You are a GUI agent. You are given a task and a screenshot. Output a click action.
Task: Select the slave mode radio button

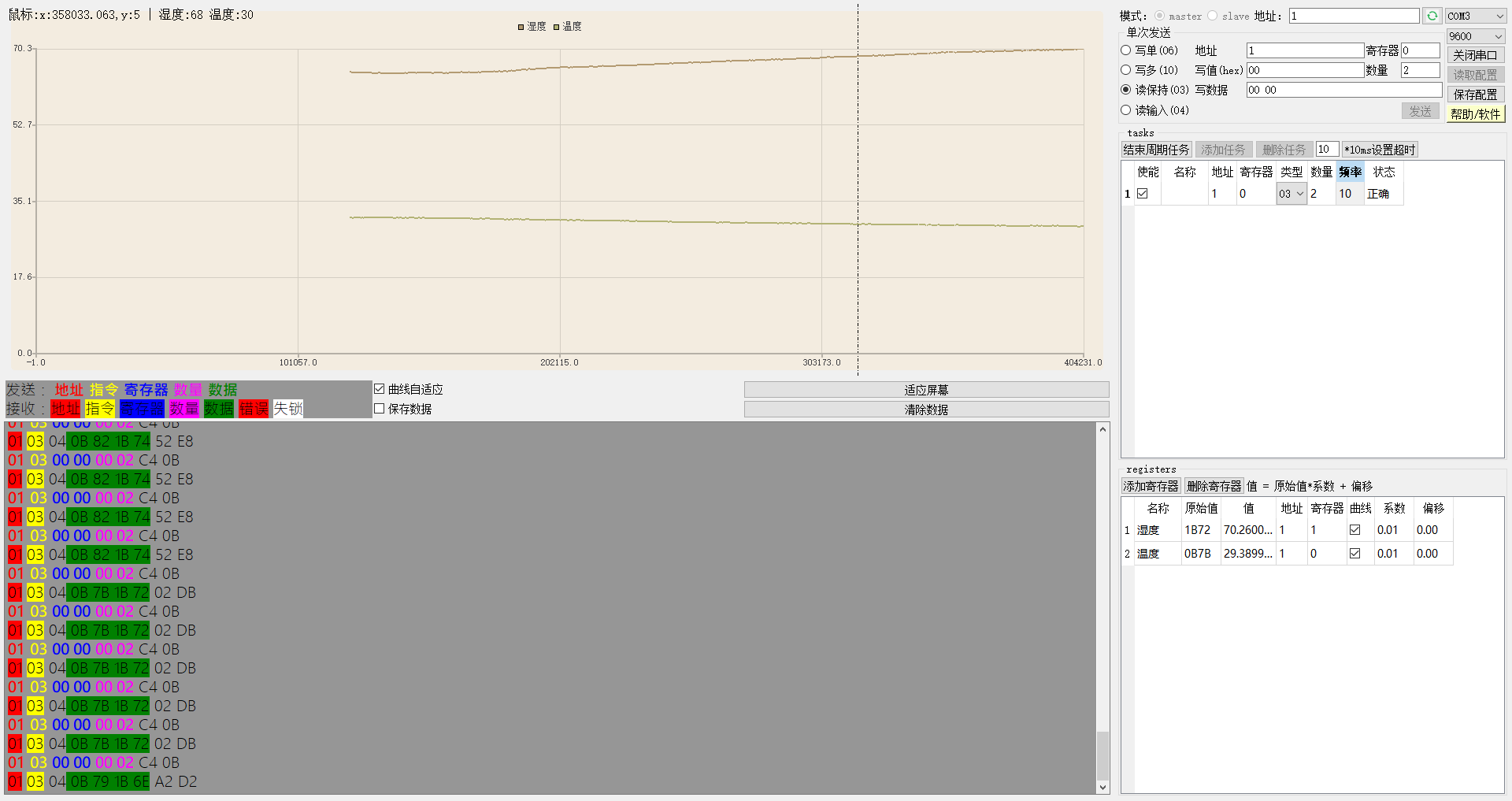(x=1212, y=16)
